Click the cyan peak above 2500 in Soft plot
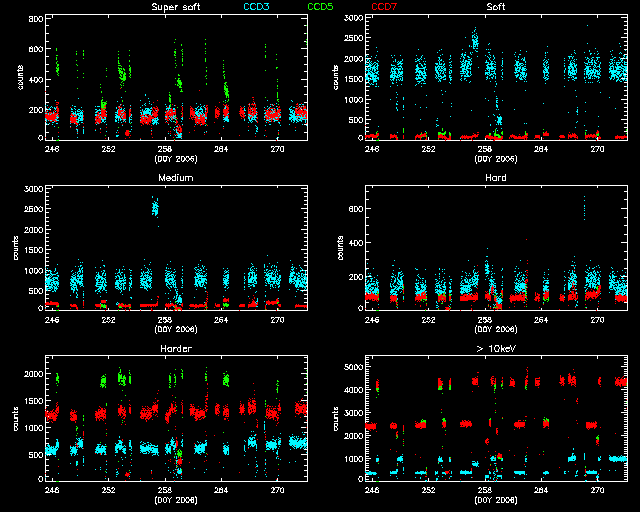Image resolution: width=640 pixels, height=512 pixels. tap(474, 38)
